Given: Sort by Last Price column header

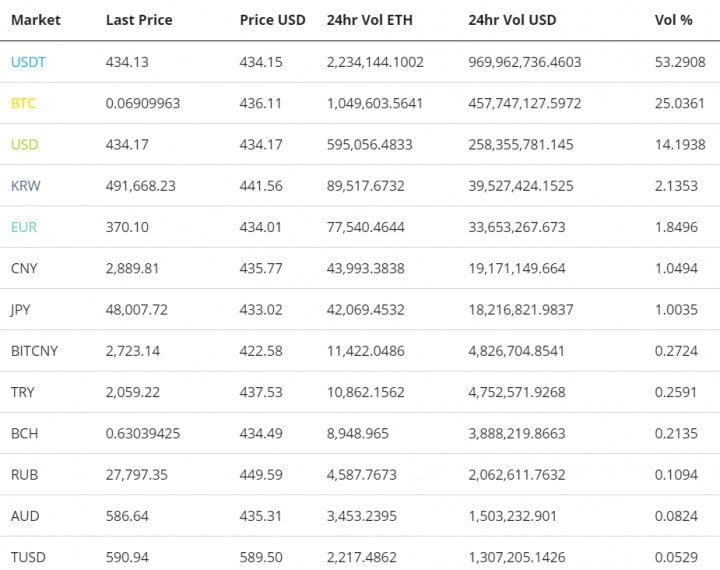Looking at the screenshot, I should click(140, 20).
